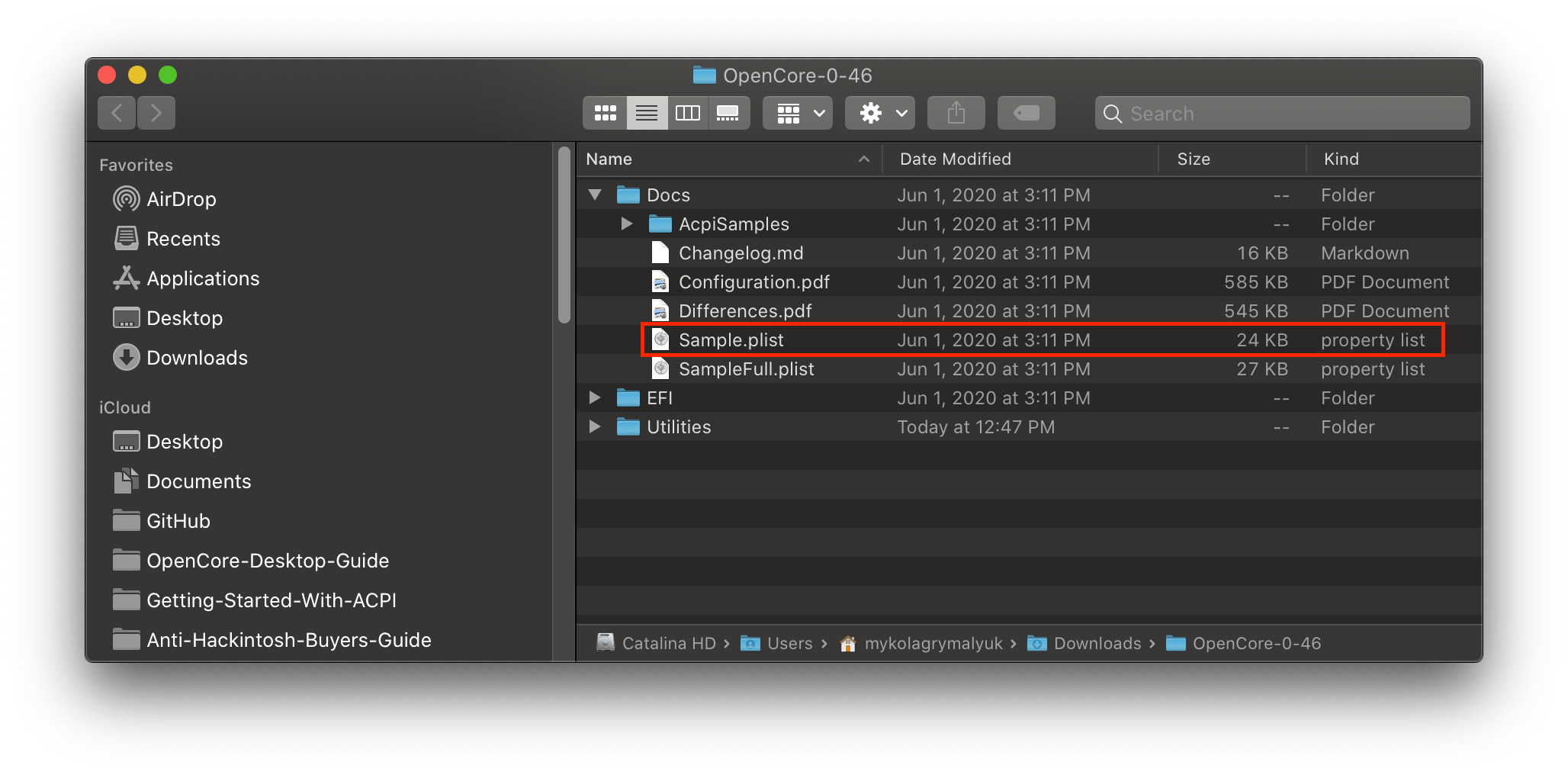Expand the AcpiSamples folder triangle

coord(627,223)
